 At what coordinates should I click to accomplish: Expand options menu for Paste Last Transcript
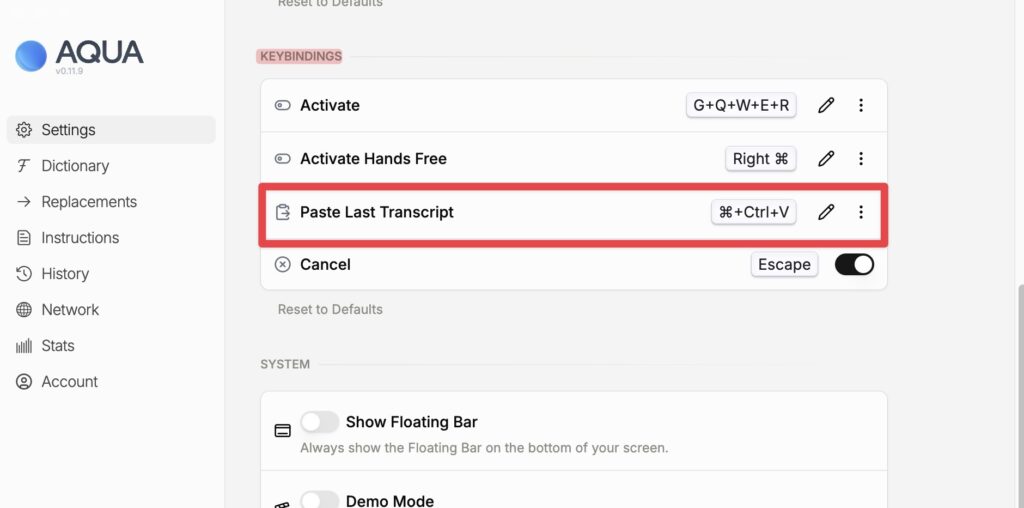pos(861,212)
